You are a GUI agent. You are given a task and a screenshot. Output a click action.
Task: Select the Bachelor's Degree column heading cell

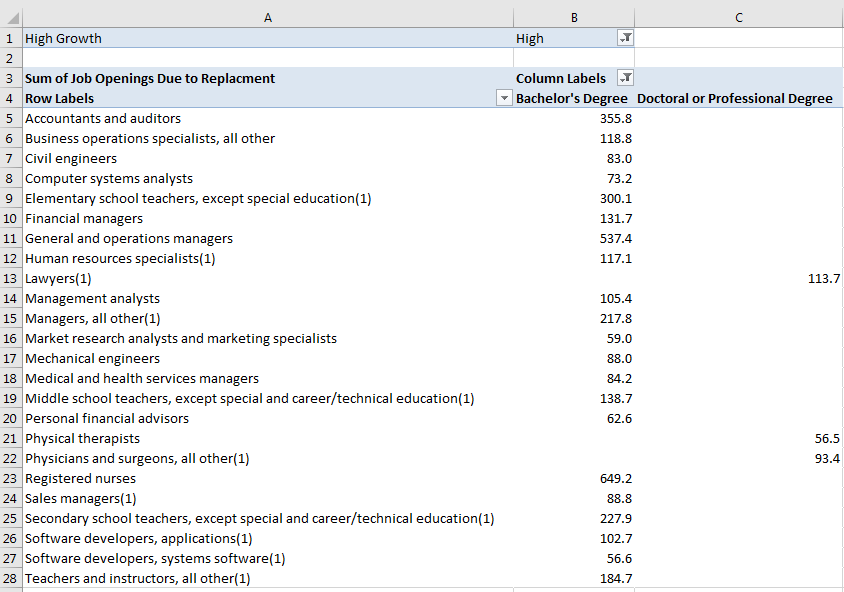[x=572, y=98]
